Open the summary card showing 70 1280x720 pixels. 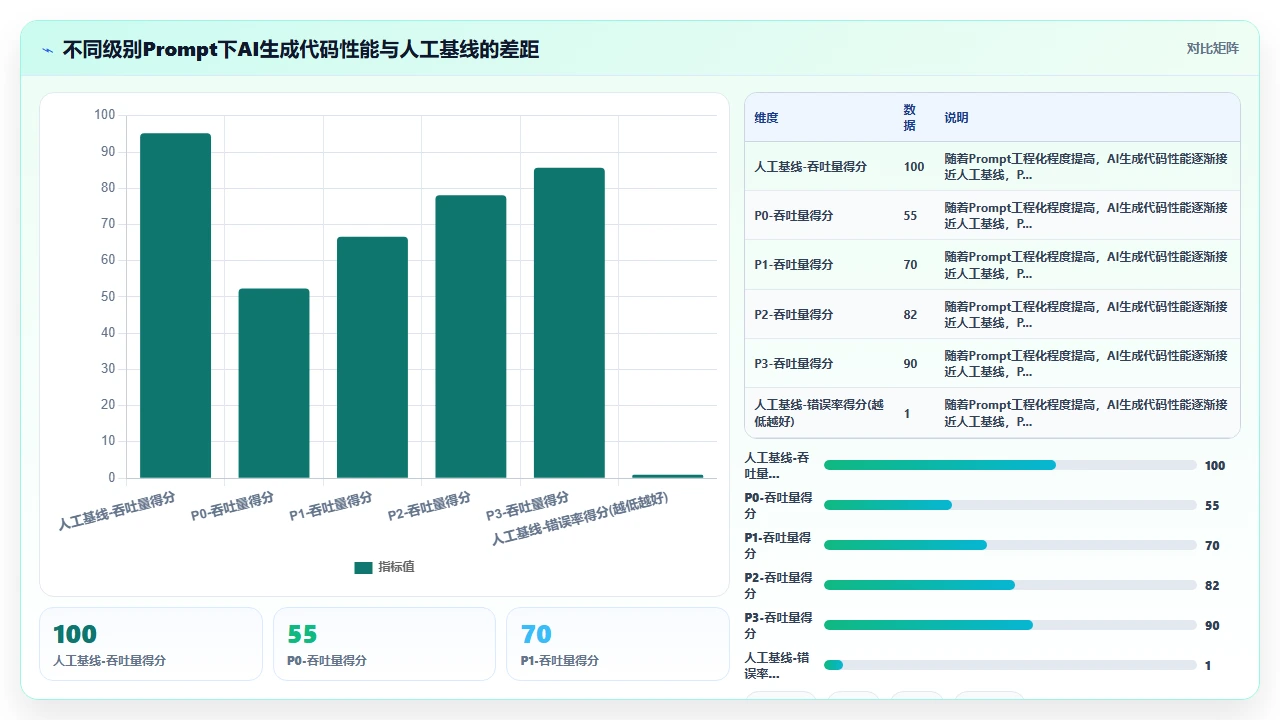click(x=618, y=644)
